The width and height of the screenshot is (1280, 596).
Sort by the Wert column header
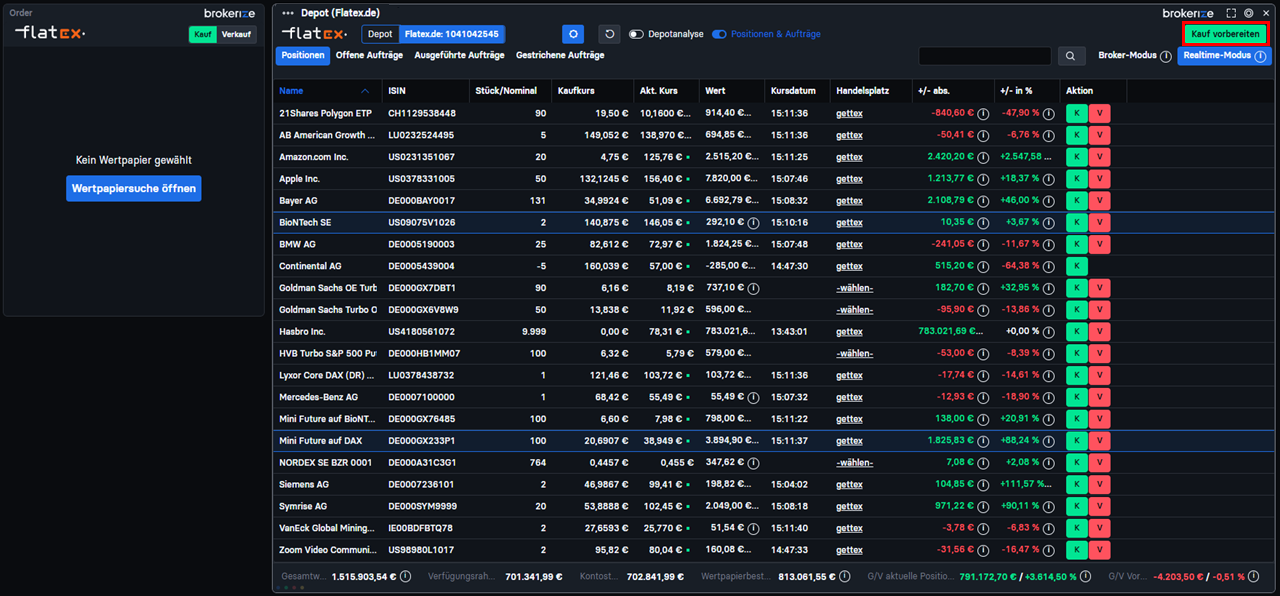pos(715,91)
